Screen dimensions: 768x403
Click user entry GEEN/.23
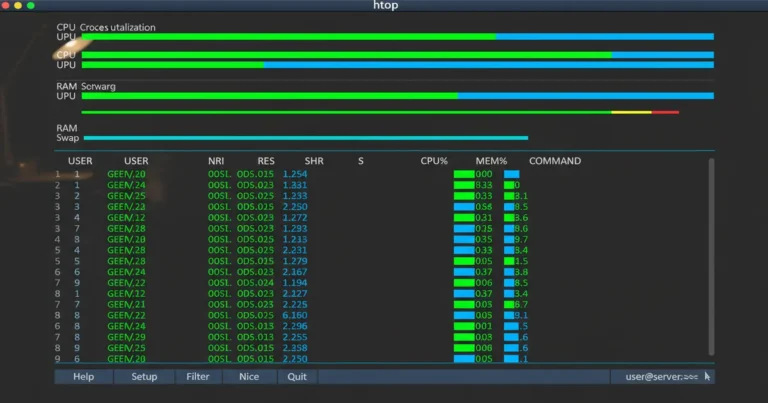pos(126,207)
